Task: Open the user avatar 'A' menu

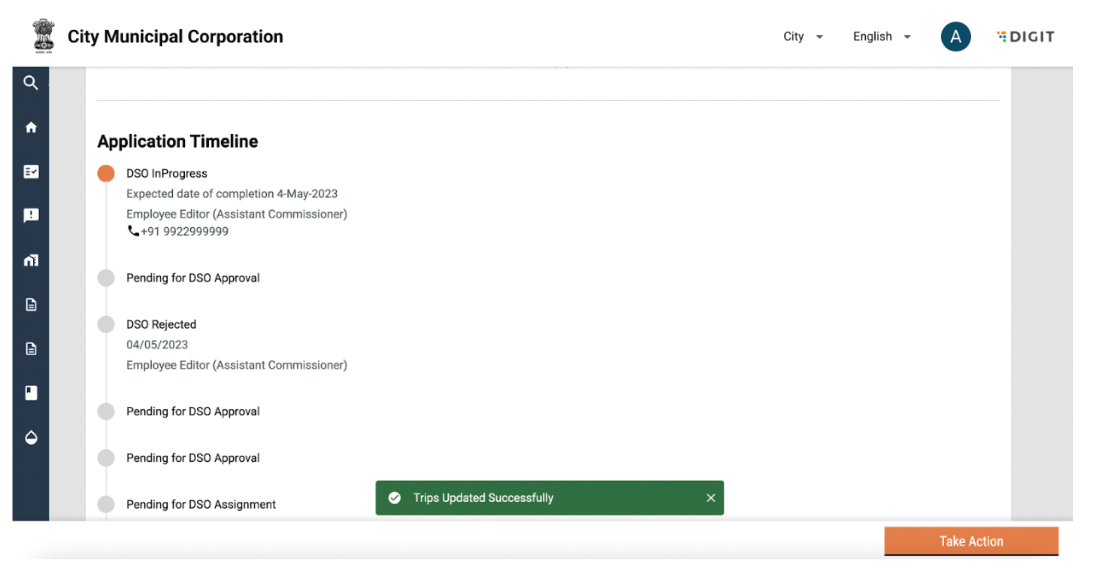Action: point(955,37)
